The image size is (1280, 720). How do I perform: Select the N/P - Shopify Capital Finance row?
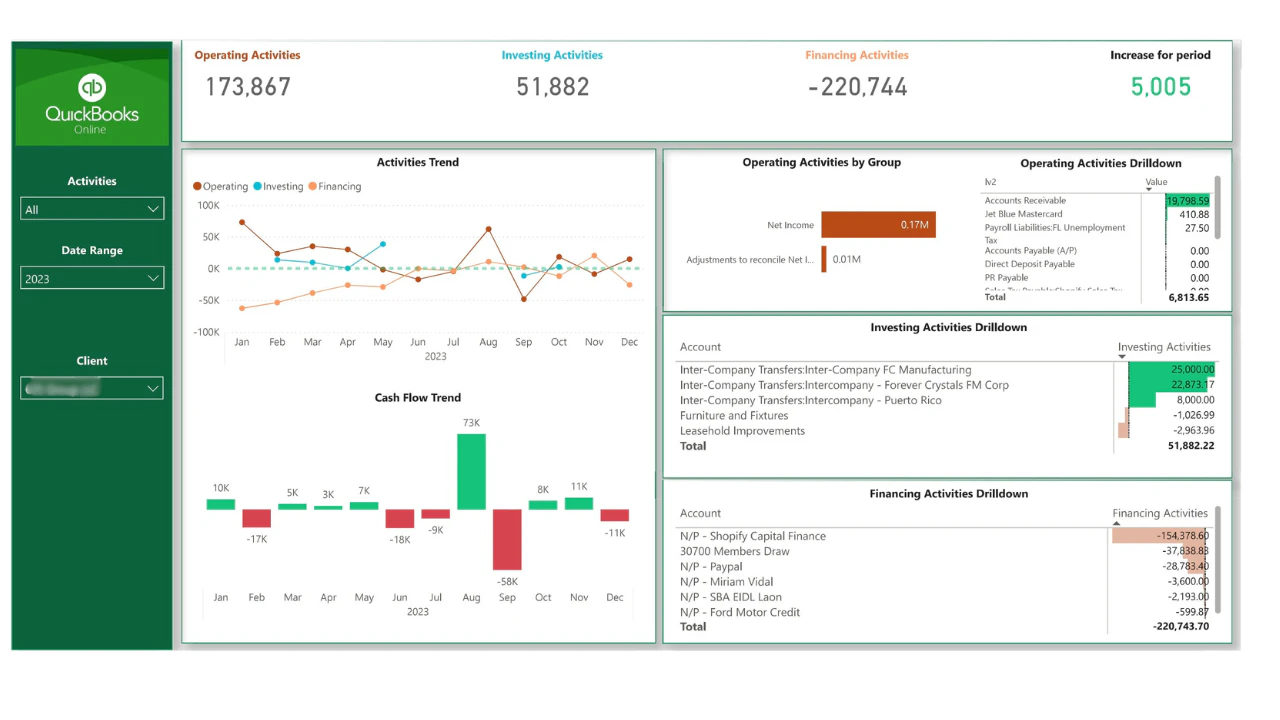click(x=753, y=536)
